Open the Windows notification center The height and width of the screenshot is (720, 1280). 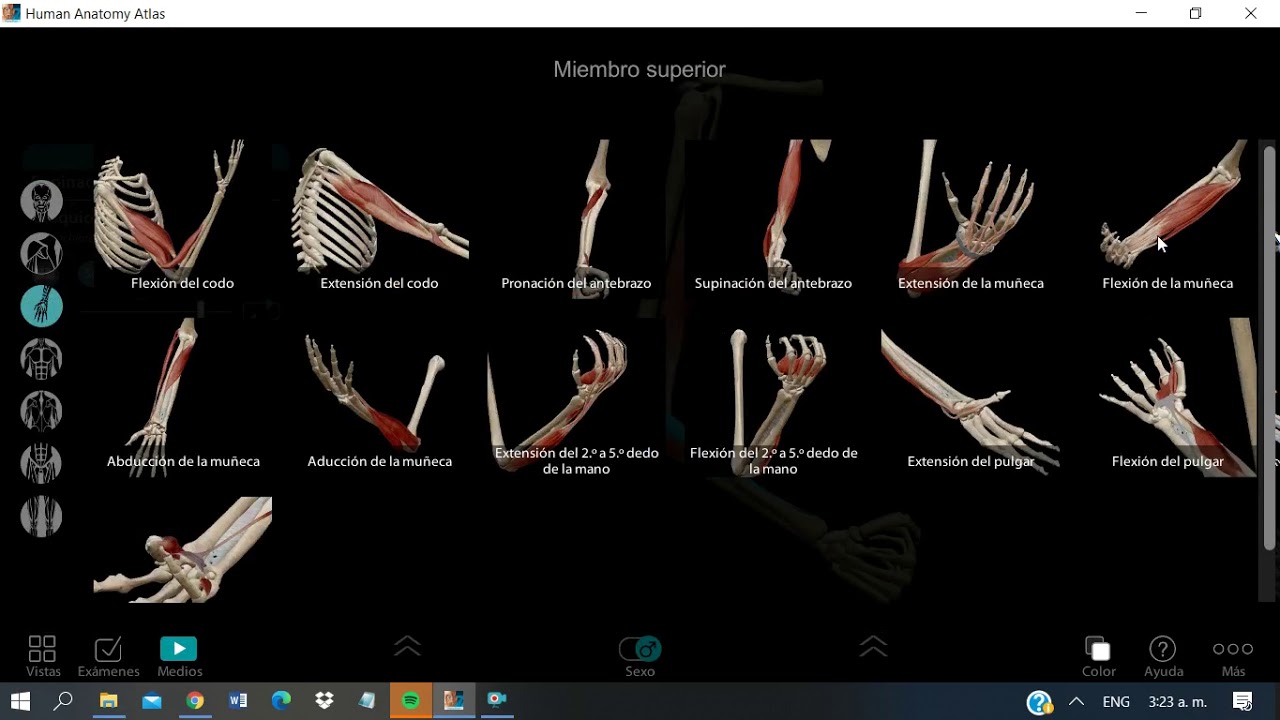(x=1242, y=702)
